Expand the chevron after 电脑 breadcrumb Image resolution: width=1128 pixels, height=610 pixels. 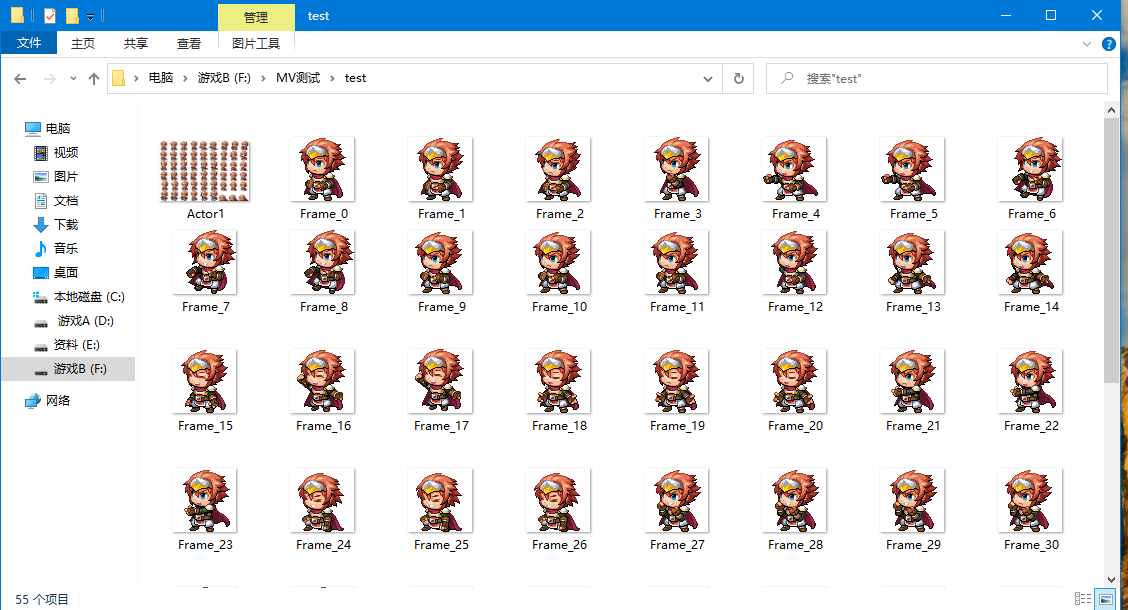(x=185, y=78)
